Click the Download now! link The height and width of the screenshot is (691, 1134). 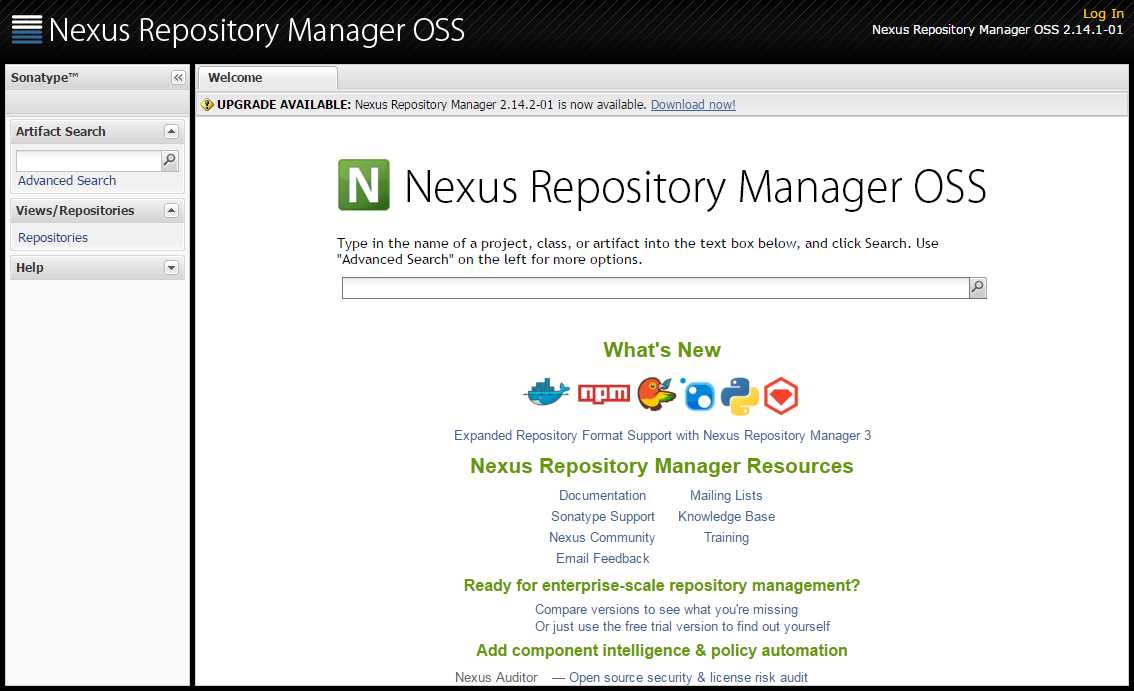[693, 104]
